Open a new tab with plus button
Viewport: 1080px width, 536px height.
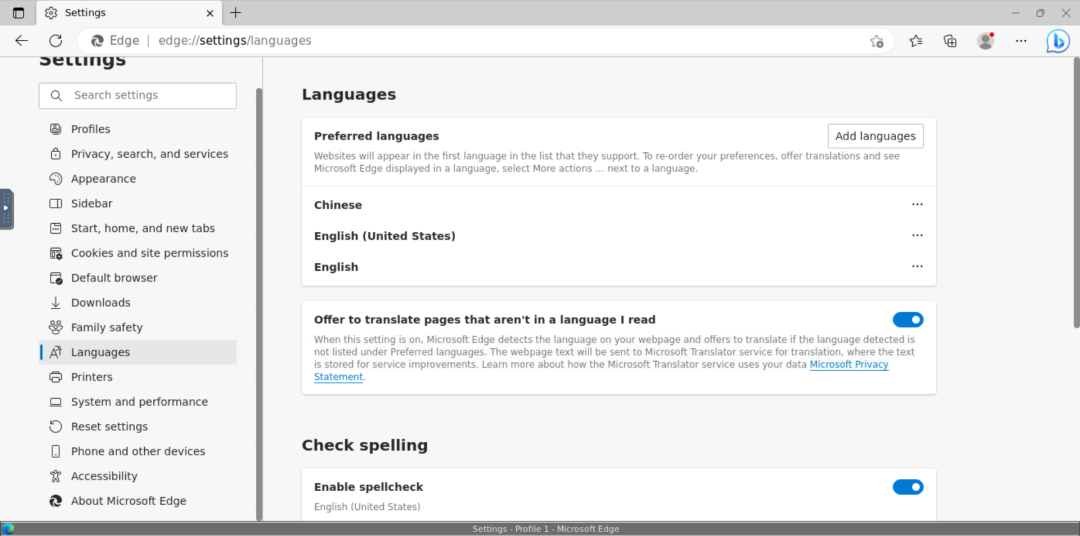236,12
